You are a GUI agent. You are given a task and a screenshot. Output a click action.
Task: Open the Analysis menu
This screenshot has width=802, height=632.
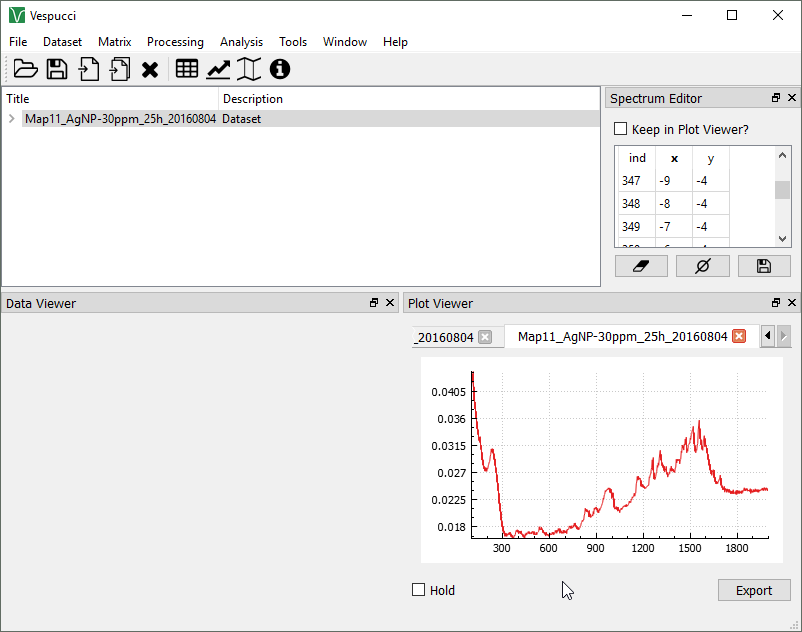coord(241,42)
